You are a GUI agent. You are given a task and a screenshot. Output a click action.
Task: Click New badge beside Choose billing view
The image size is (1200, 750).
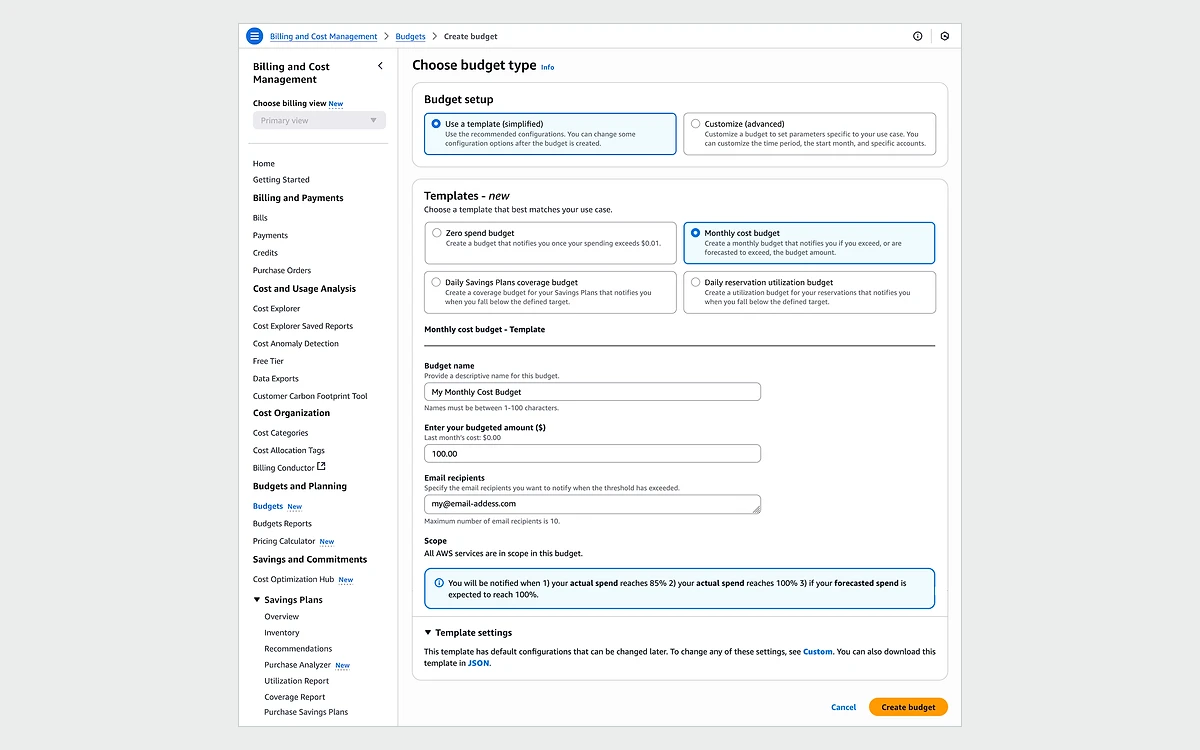click(x=336, y=104)
